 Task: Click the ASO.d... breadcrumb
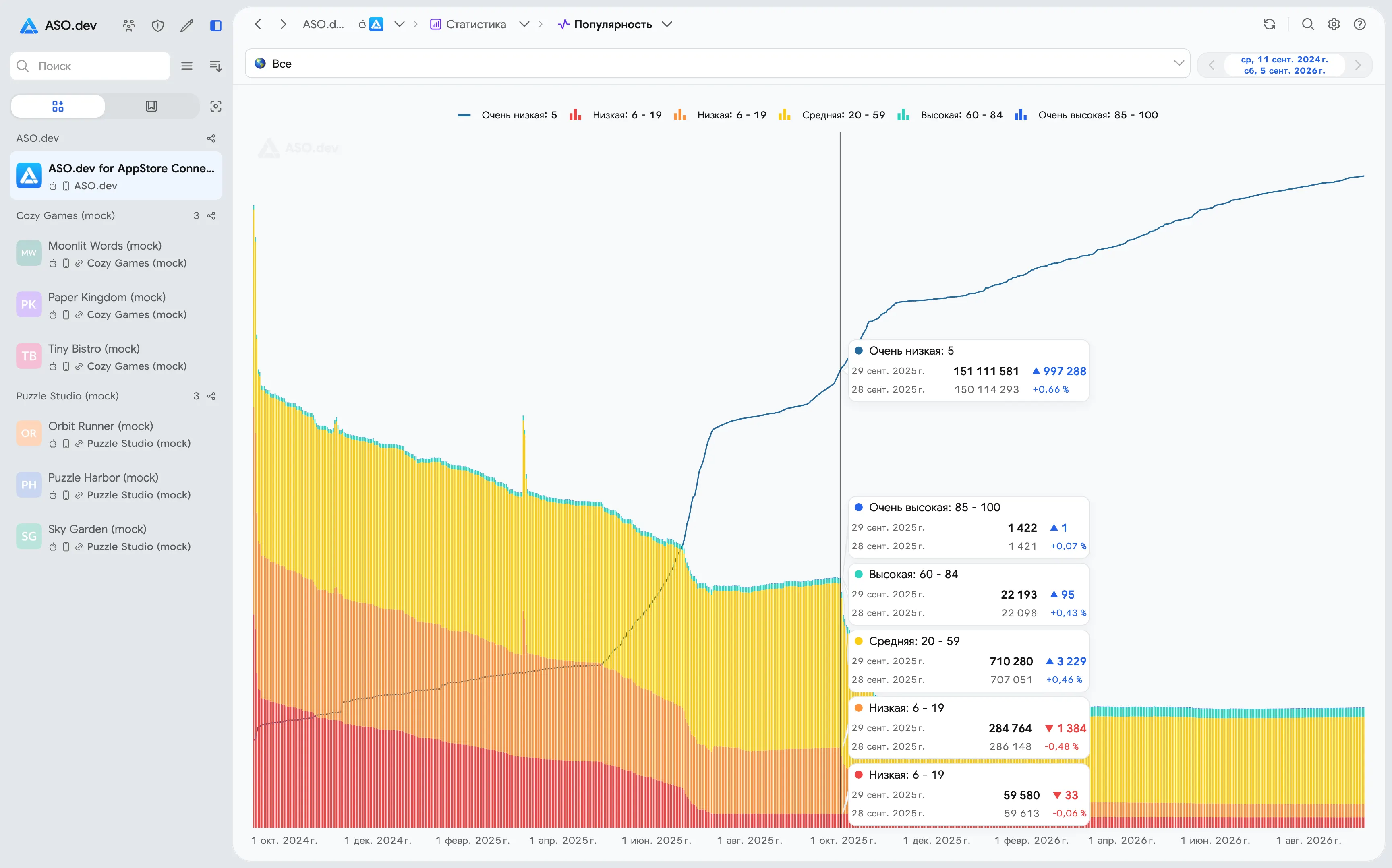tap(323, 24)
